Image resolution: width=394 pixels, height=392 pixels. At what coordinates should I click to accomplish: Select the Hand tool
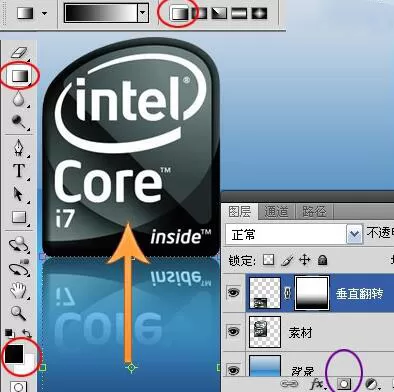click(x=18, y=290)
